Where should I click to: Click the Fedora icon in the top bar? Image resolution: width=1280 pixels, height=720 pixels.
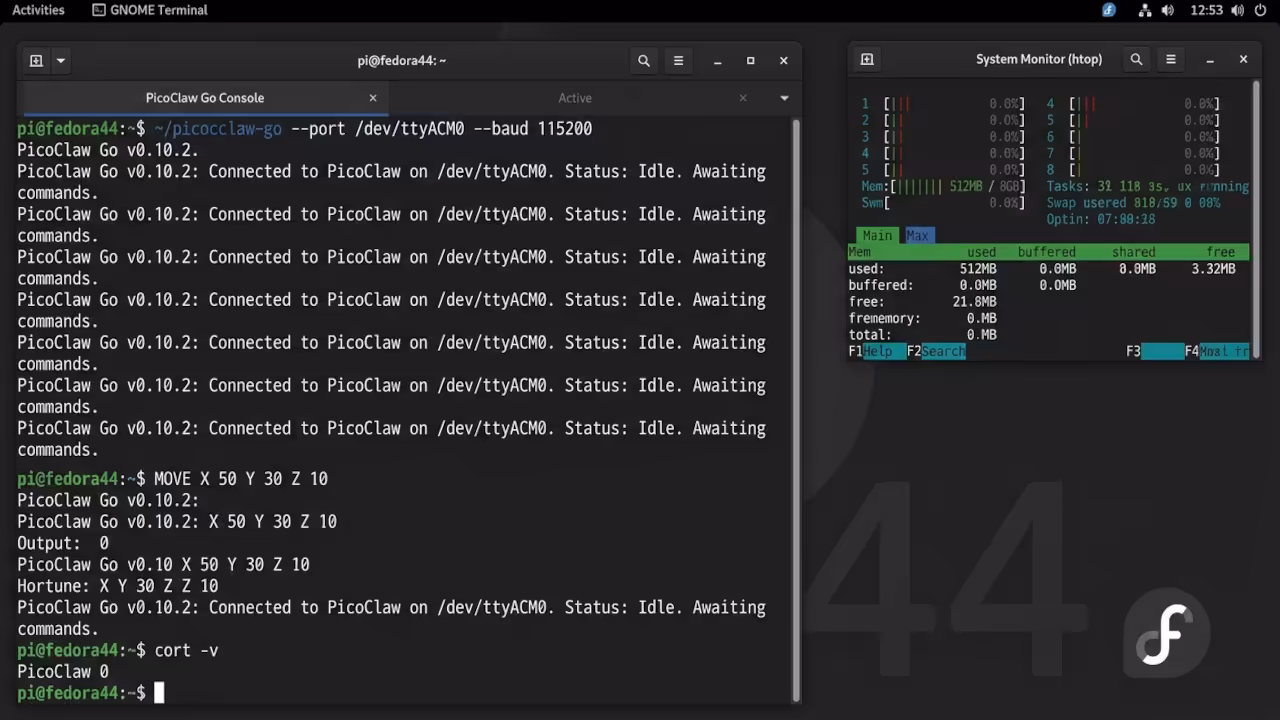[1109, 10]
